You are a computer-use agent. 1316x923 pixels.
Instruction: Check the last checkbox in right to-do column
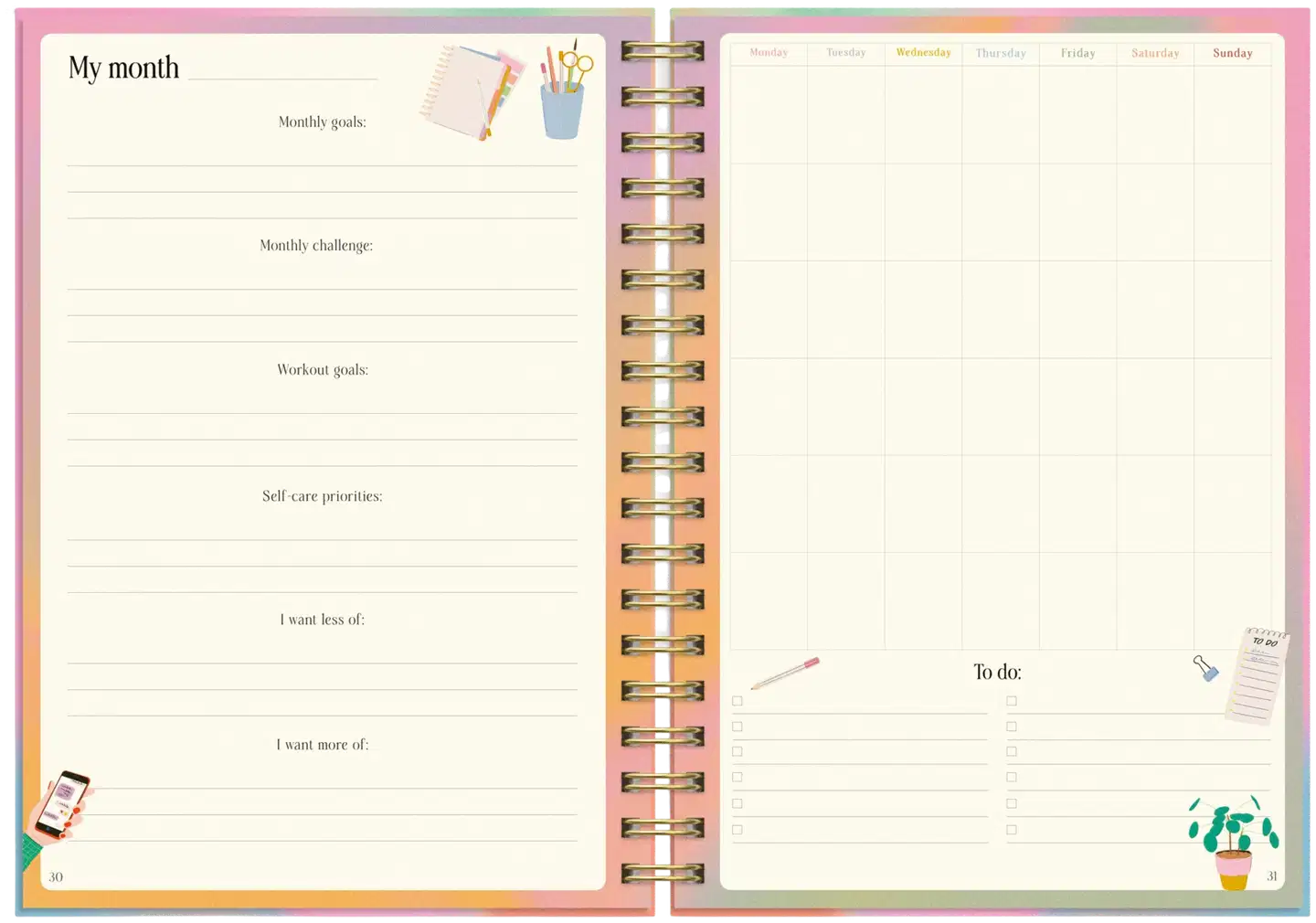(x=1012, y=830)
